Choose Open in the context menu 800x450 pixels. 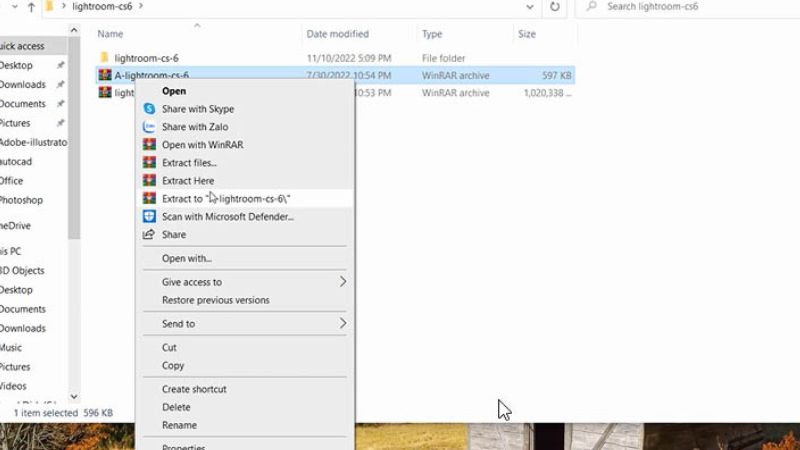[x=173, y=91]
